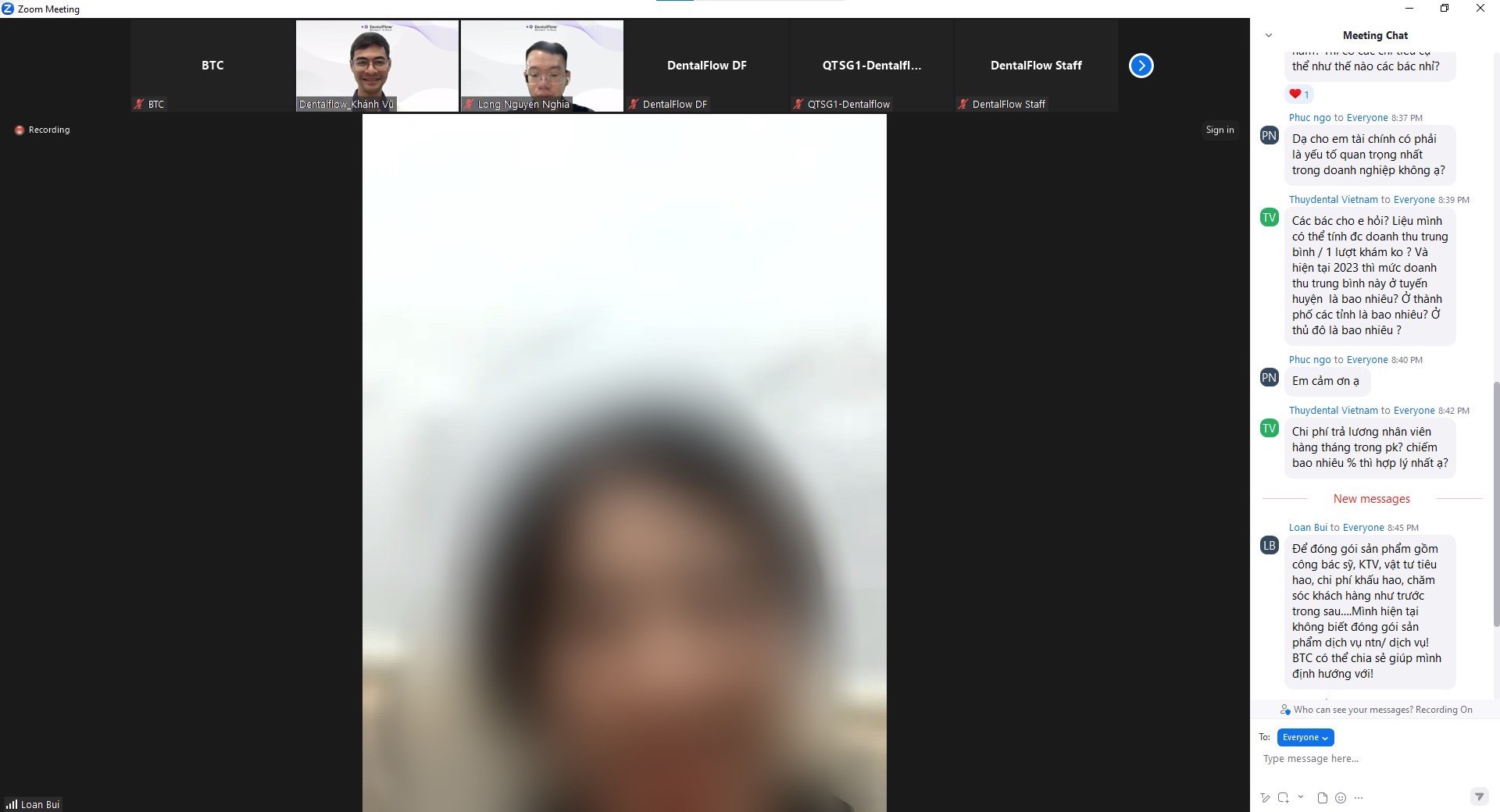The width and height of the screenshot is (1500, 812).
Task: Click muted mic icon on DentalFlow DF
Action: 634,104
